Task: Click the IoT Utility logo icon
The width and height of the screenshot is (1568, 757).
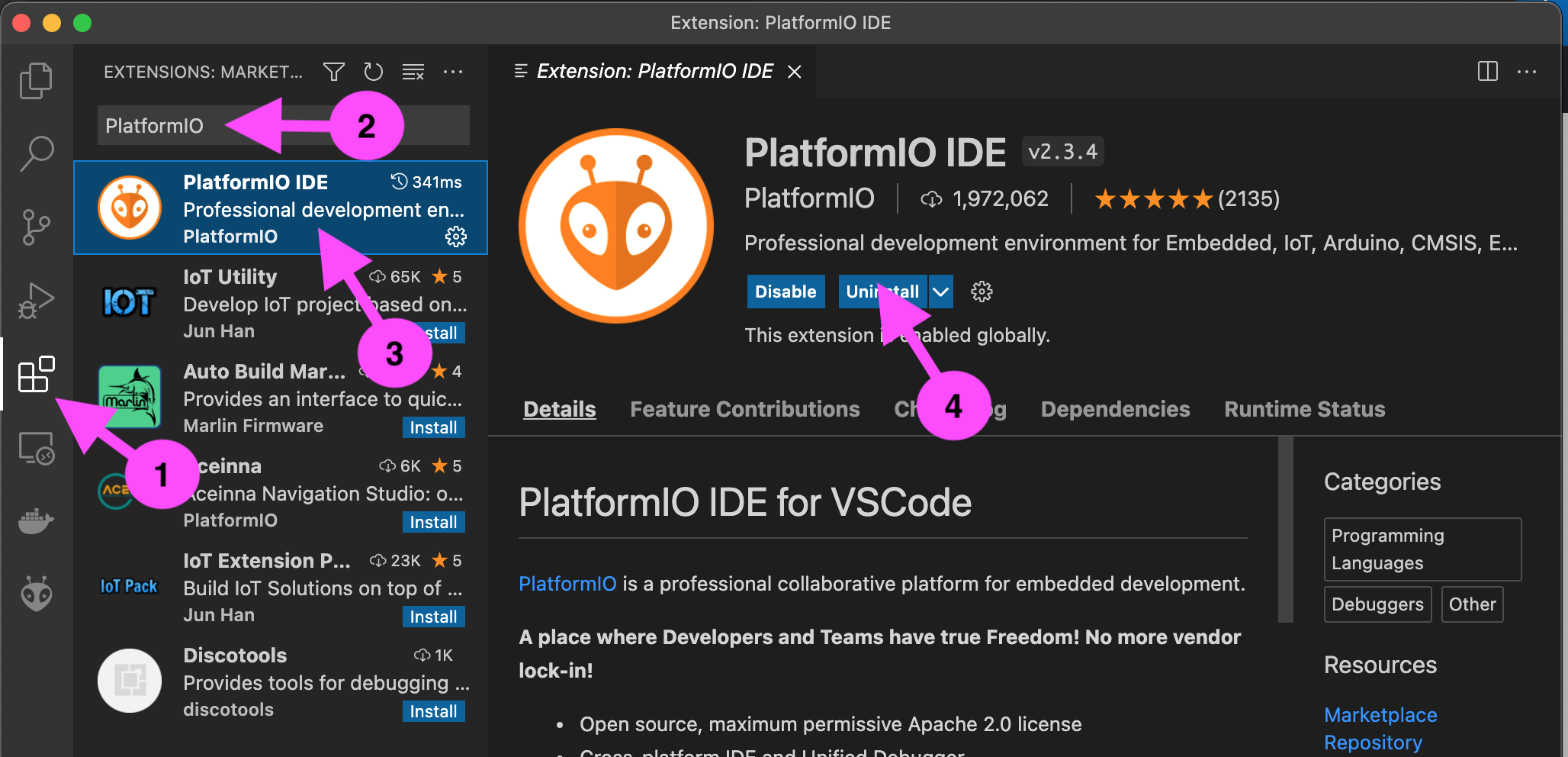Action: tap(129, 303)
